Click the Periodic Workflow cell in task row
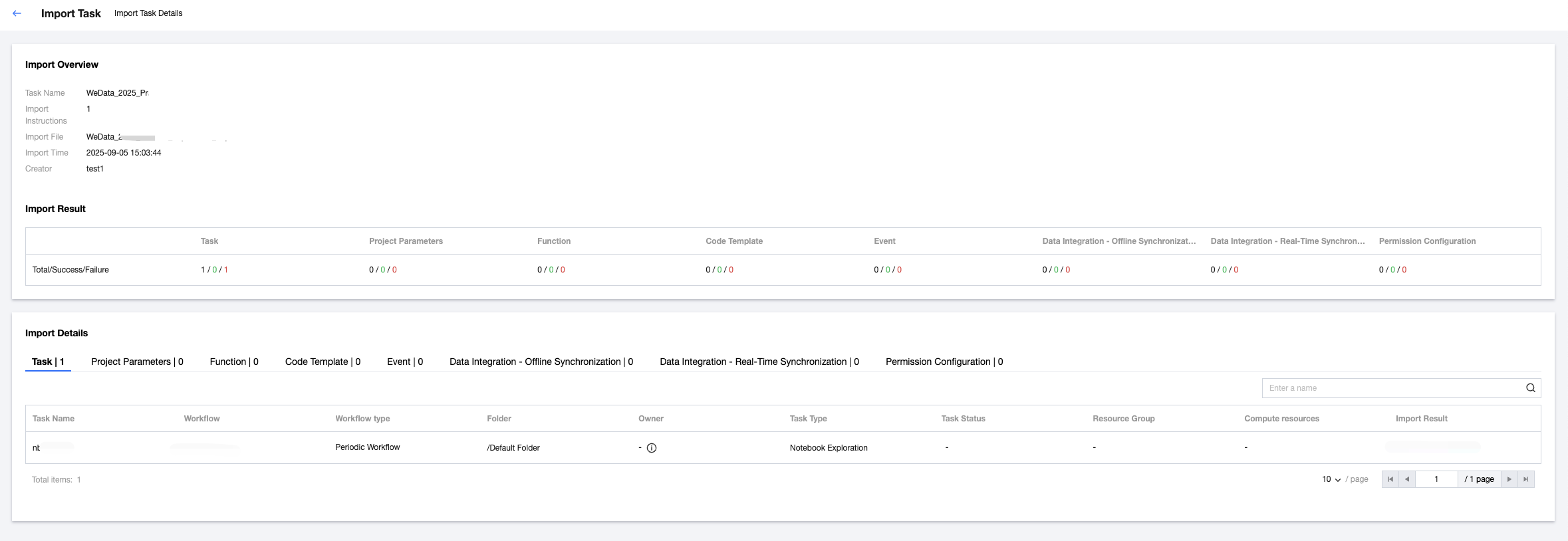 368,447
